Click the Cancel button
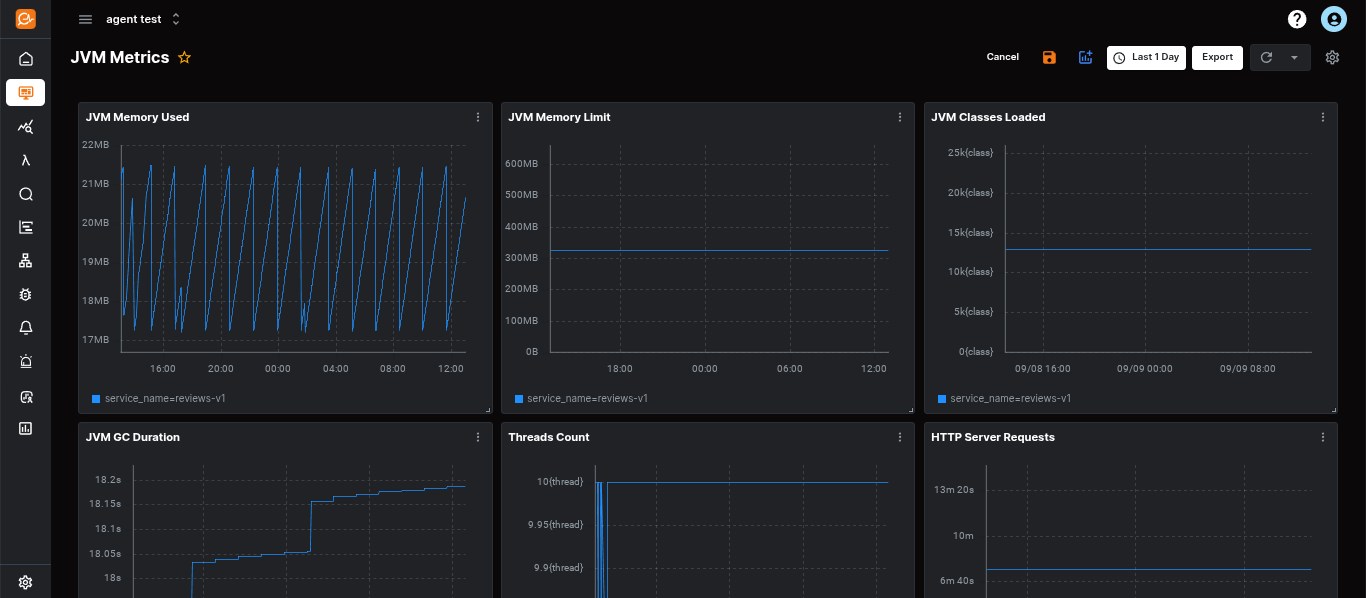 pos(1002,57)
